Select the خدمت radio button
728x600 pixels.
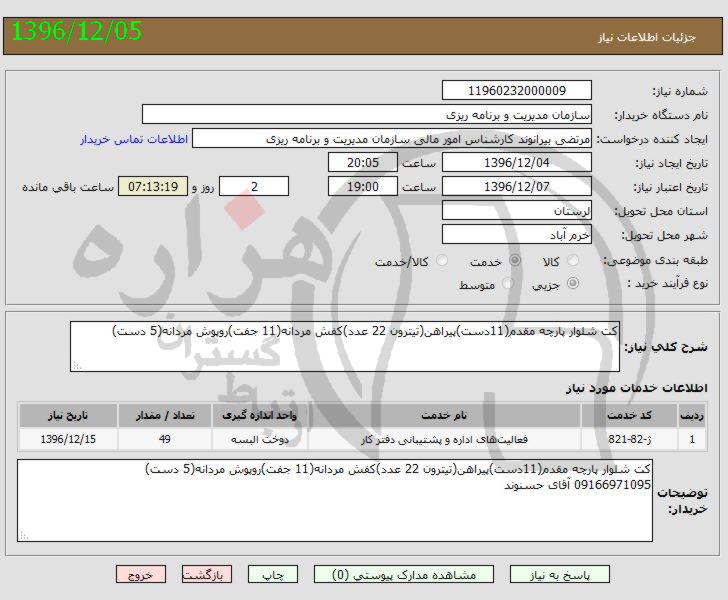click(514, 261)
